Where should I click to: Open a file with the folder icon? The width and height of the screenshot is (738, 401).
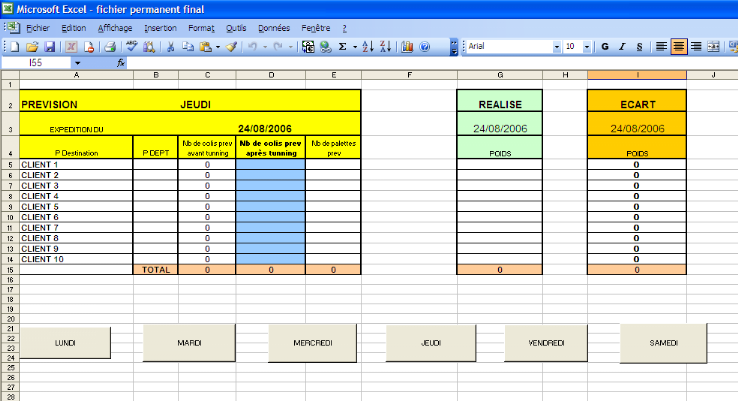(32, 47)
